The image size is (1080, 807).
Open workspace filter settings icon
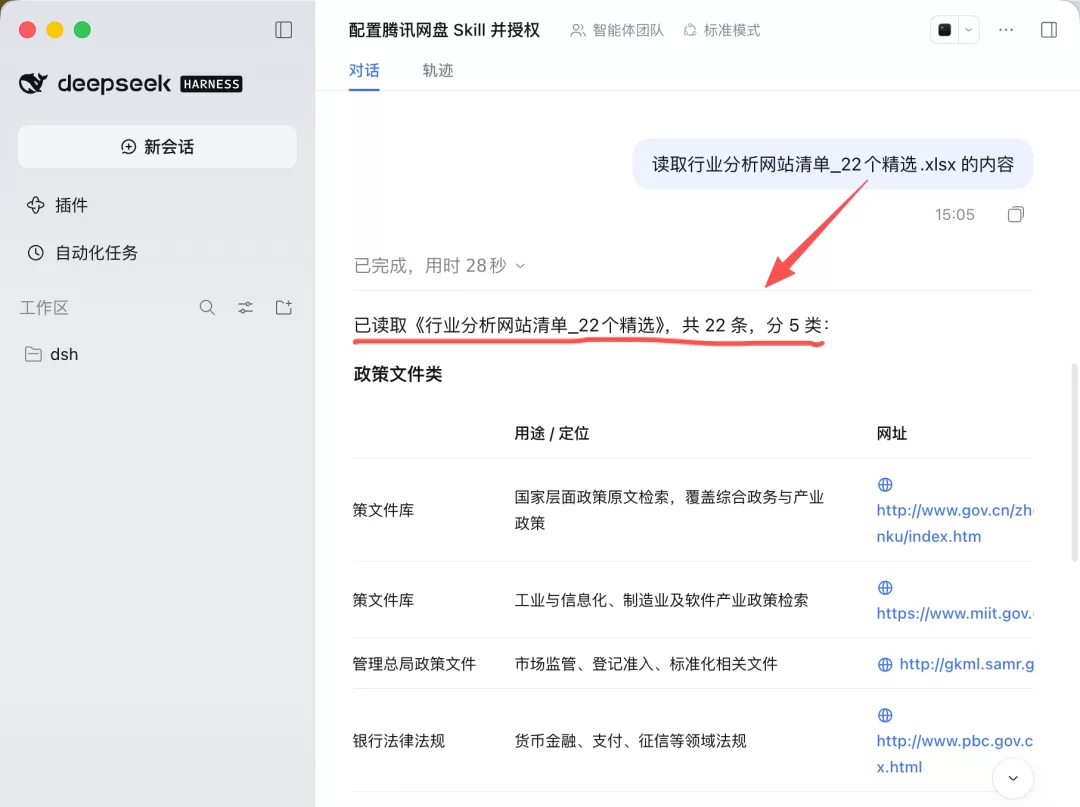point(245,307)
